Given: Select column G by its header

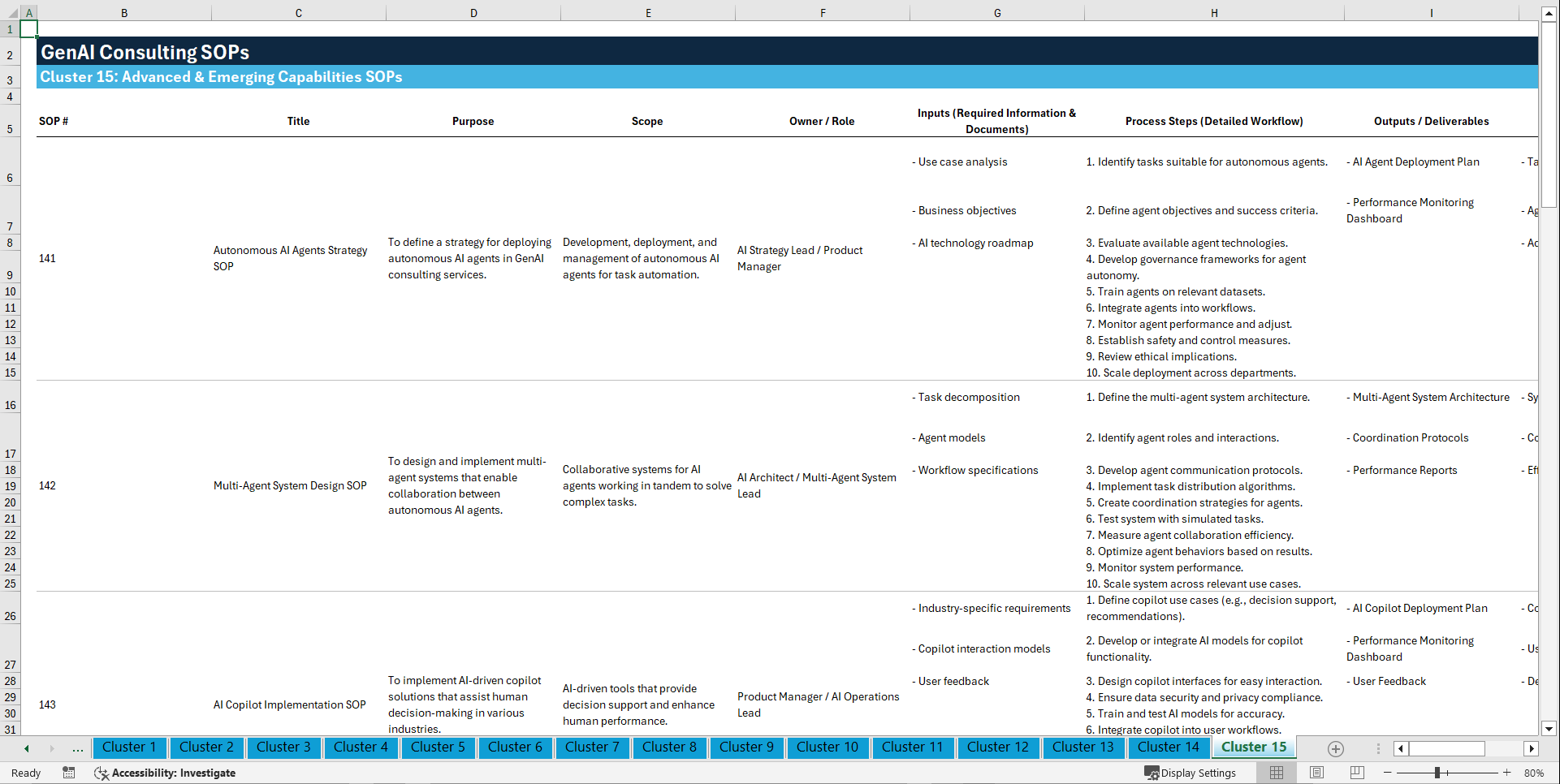Looking at the screenshot, I should pyautogui.click(x=996, y=12).
